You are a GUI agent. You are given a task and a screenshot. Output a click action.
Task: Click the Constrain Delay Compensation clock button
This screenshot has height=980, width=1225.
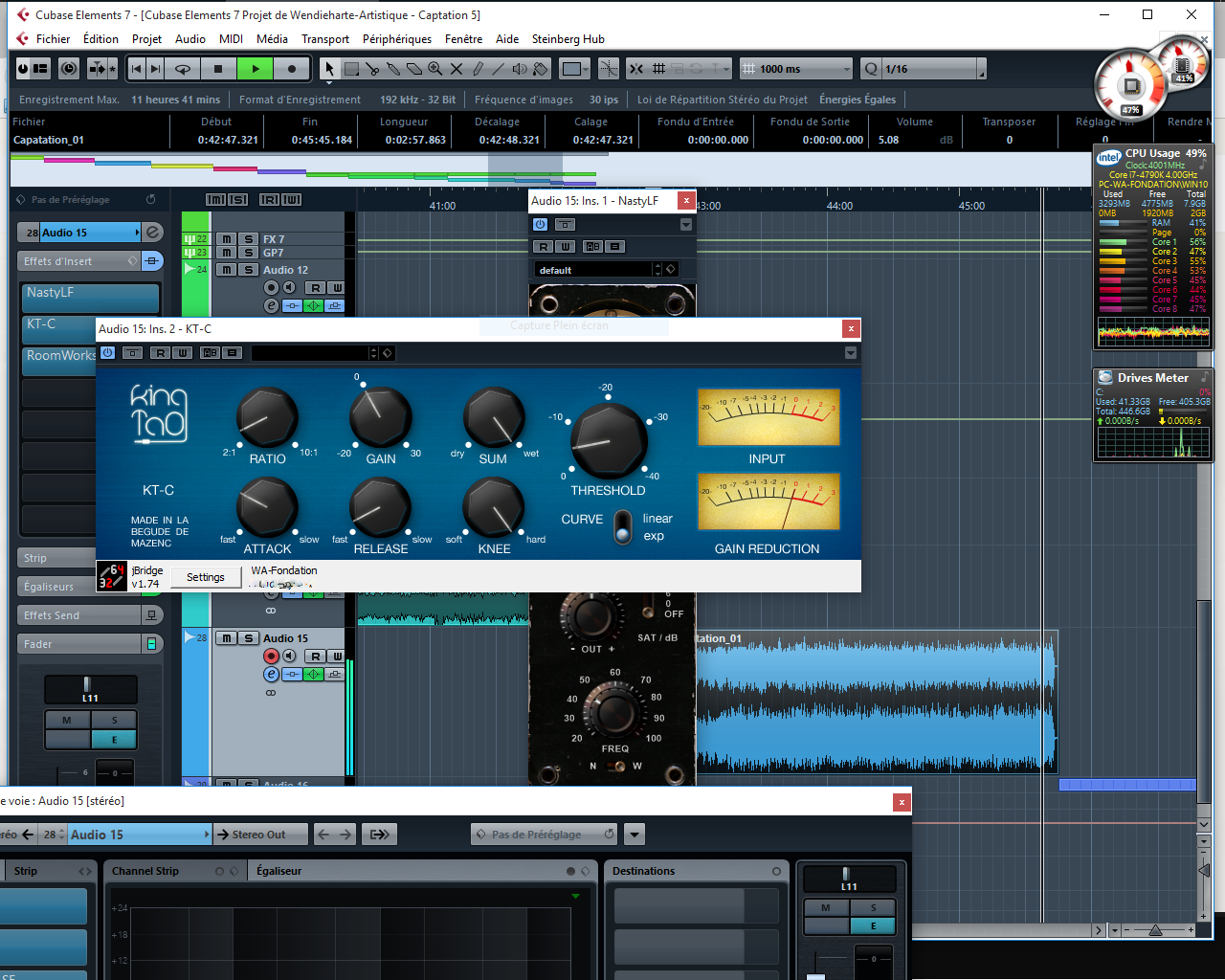click(x=69, y=69)
